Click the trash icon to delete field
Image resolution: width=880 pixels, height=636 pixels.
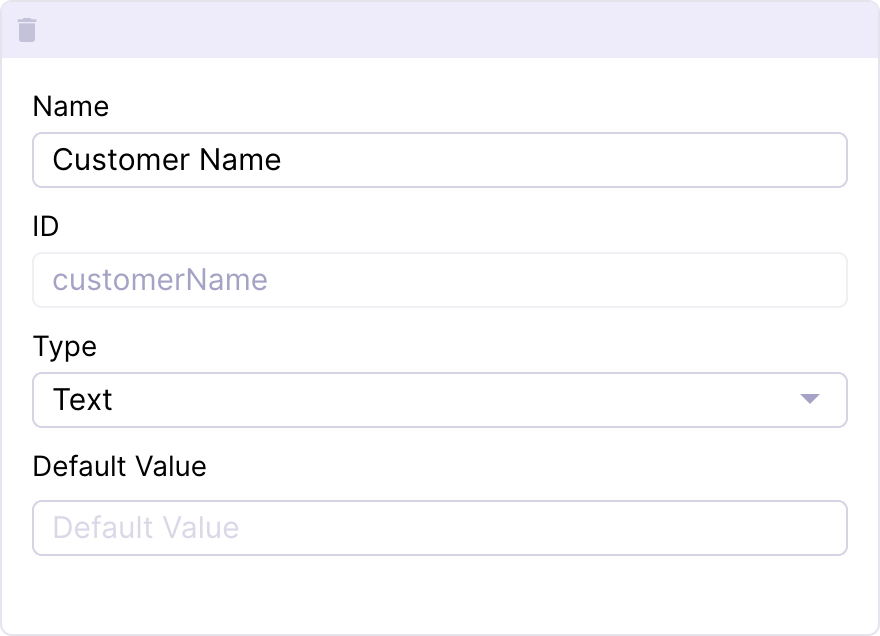tap(28, 30)
